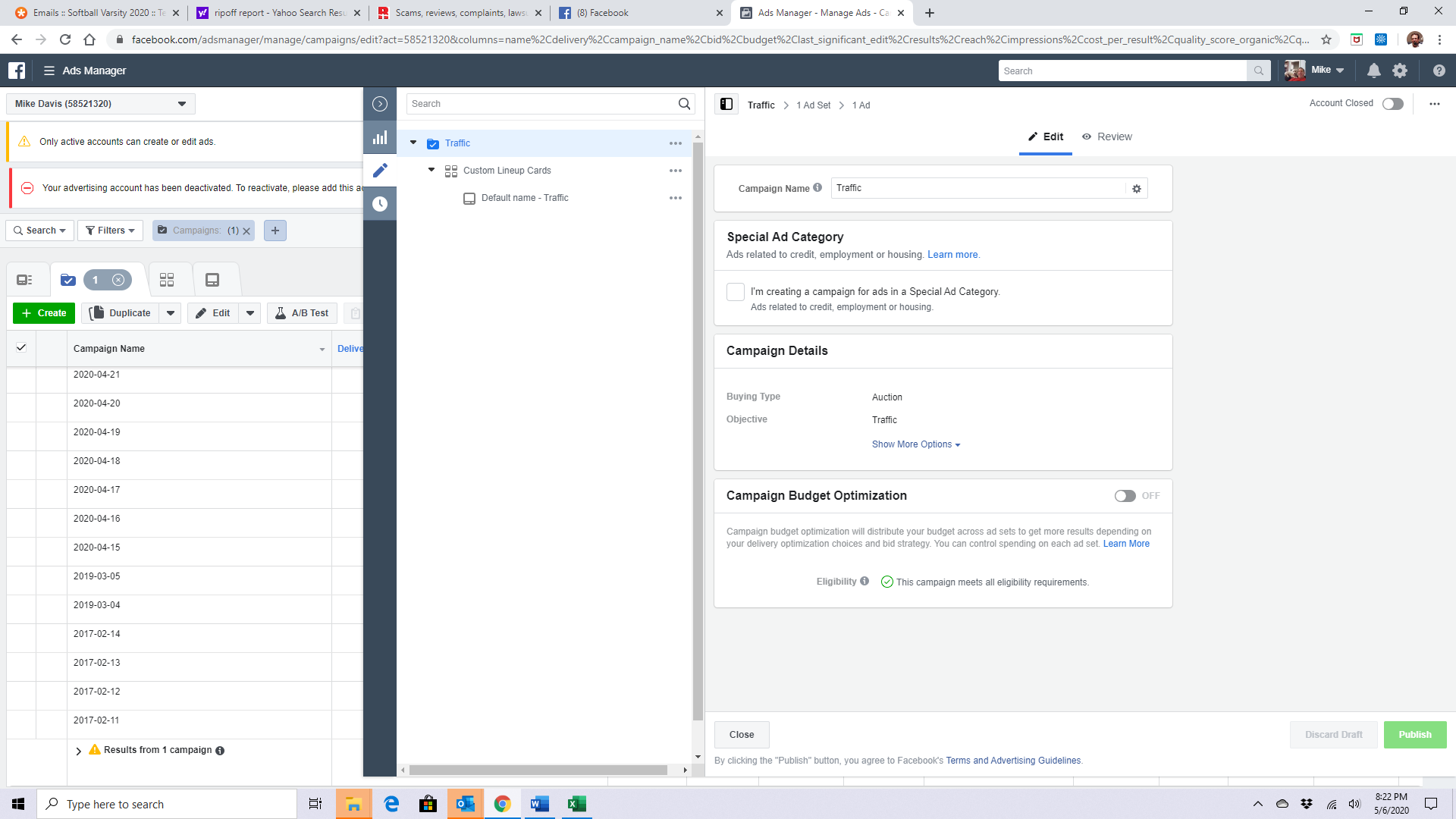
Task: Show info tooltip next to Campaign Name label
Action: pyautogui.click(x=817, y=188)
